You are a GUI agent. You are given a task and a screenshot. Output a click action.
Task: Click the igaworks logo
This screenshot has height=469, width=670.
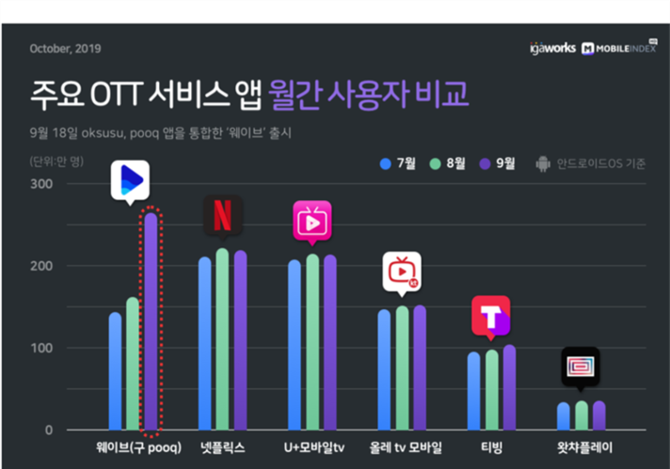[552, 48]
